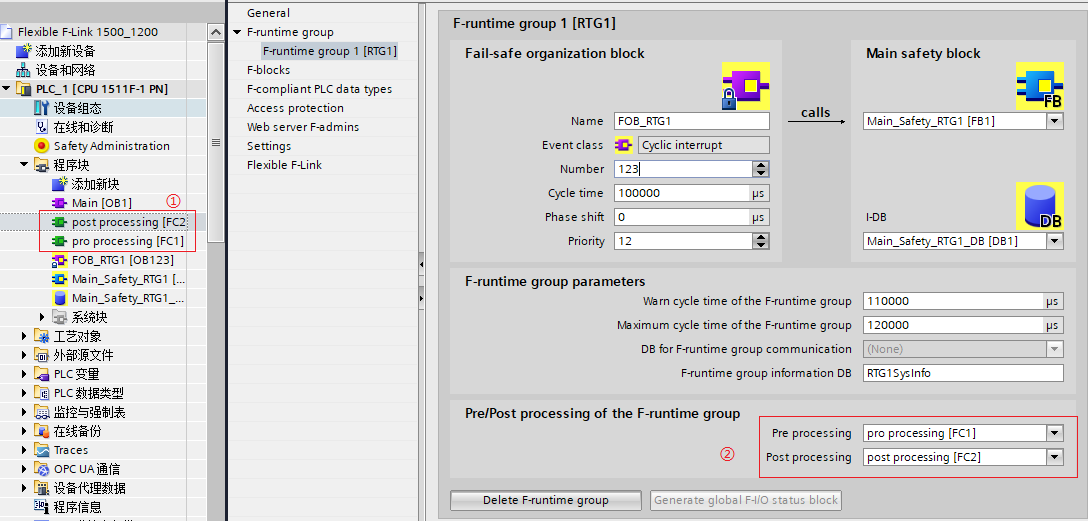
Task: Open the Post processing dropdown
Action: [x=1054, y=457]
